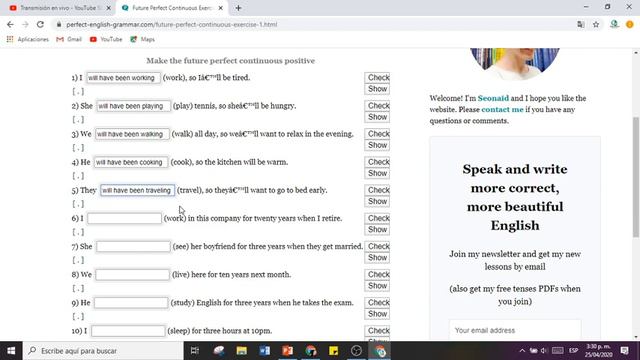The height and width of the screenshot is (360, 640).
Task: Close the Future Perfect Continuous tab
Action: [220, 8]
